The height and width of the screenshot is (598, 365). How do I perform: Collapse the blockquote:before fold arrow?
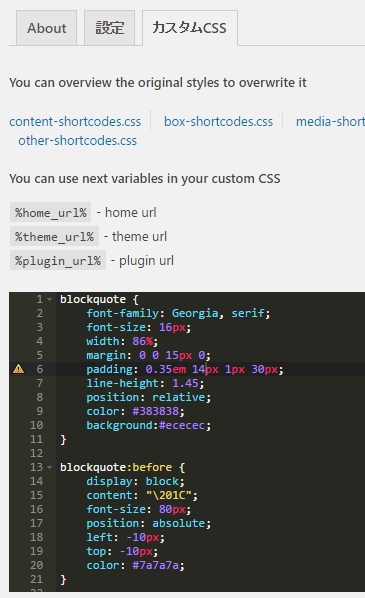click(50, 467)
